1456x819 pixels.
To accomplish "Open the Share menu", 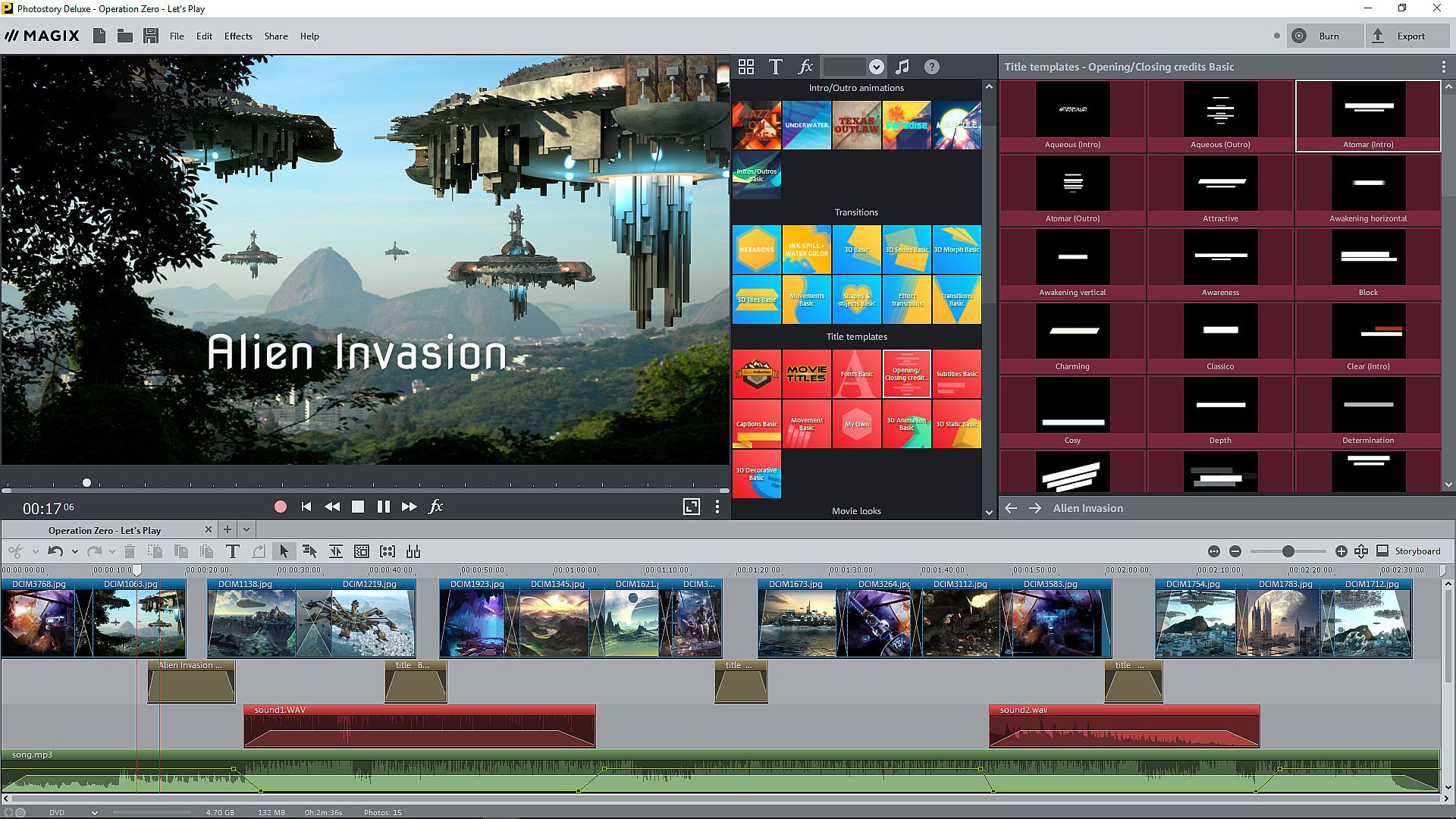I will click(x=275, y=36).
